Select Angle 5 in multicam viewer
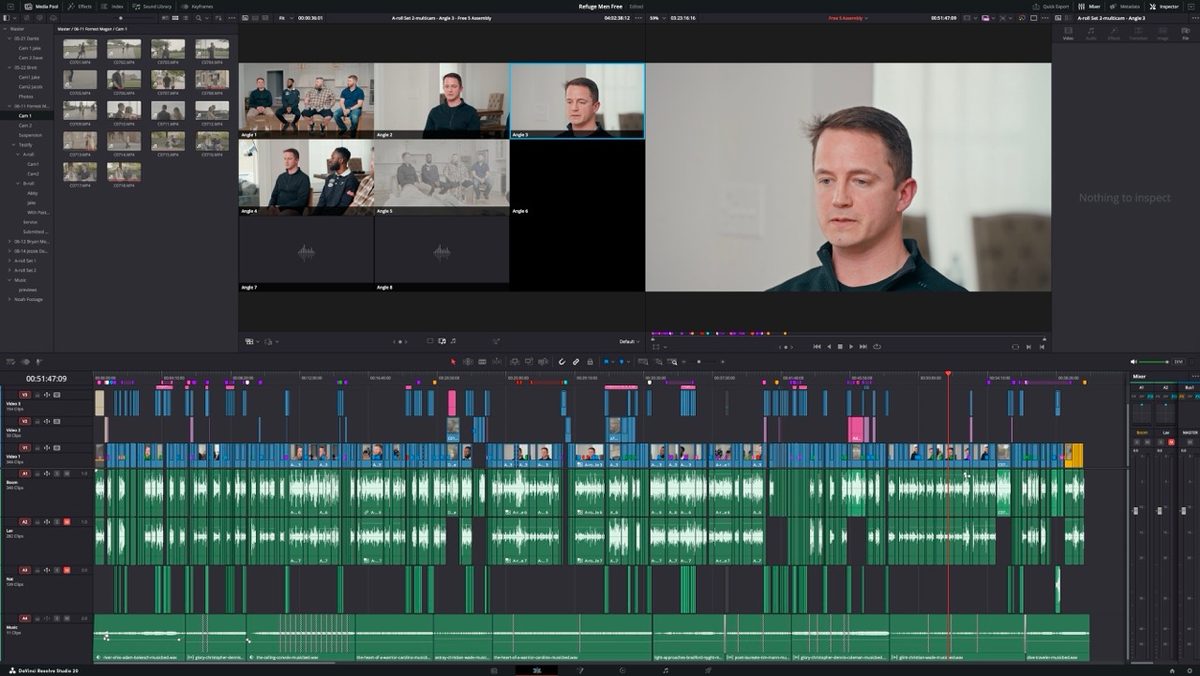The width and height of the screenshot is (1200, 676). point(441,177)
